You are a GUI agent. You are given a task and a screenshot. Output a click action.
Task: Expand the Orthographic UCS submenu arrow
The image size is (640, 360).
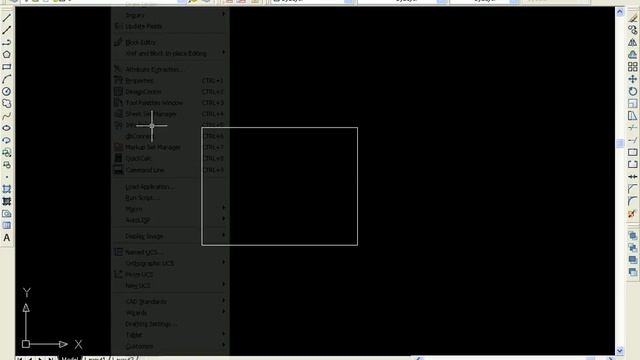(223, 262)
